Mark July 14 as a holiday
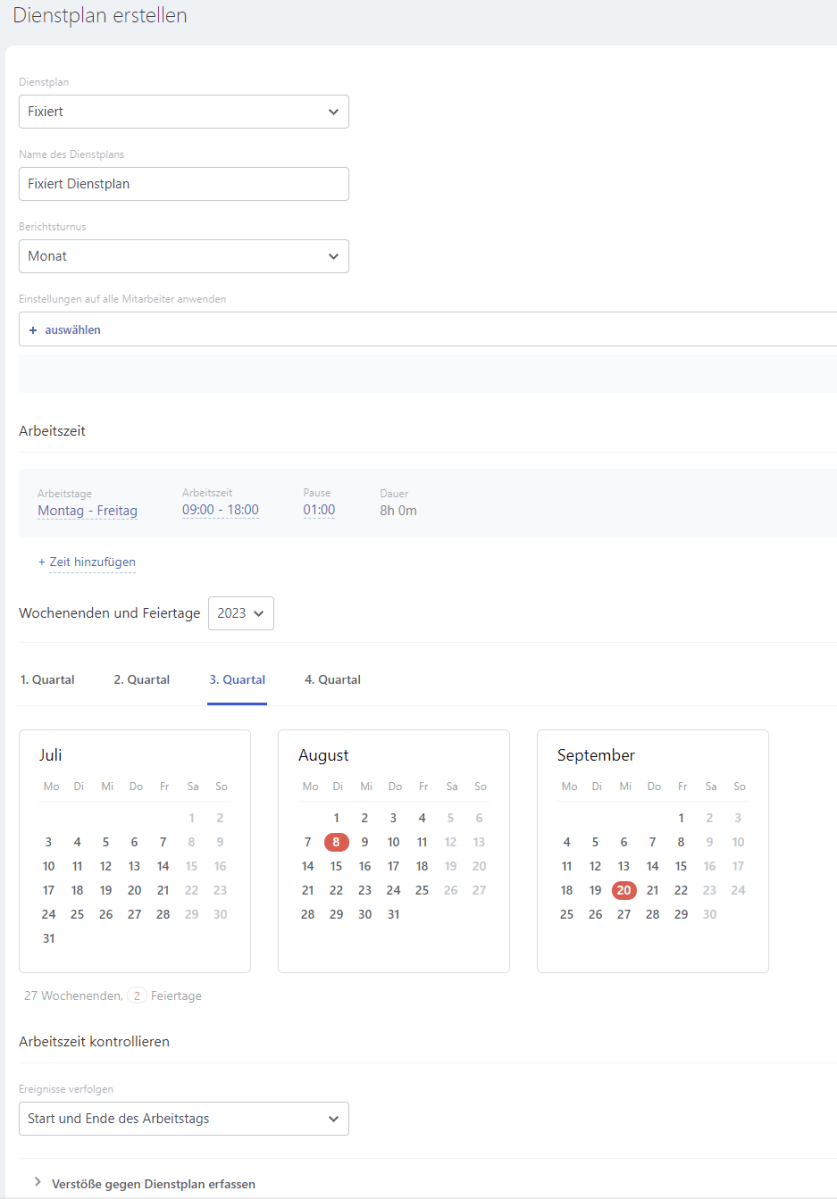This screenshot has width=837, height=1199. pyautogui.click(x=163, y=866)
